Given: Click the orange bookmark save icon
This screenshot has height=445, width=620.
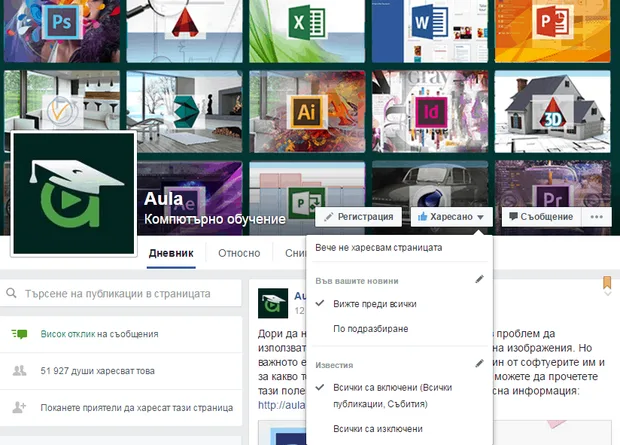Looking at the screenshot, I should pyautogui.click(x=607, y=282).
